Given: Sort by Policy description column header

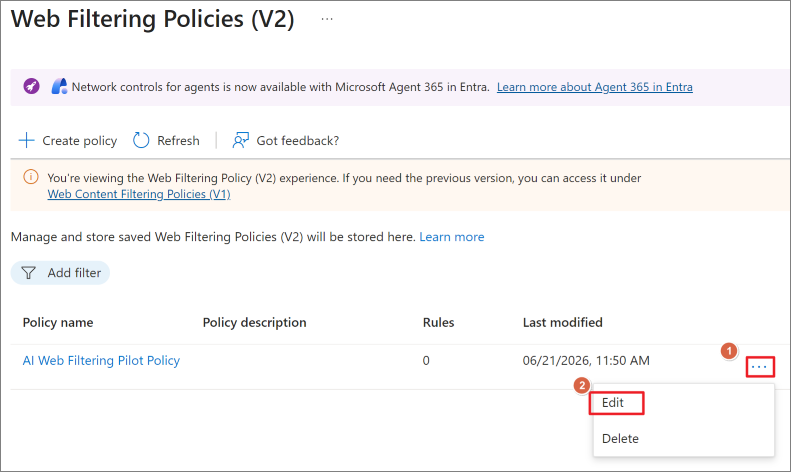Looking at the screenshot, I should pyautogui.click(x=254, y=323).
